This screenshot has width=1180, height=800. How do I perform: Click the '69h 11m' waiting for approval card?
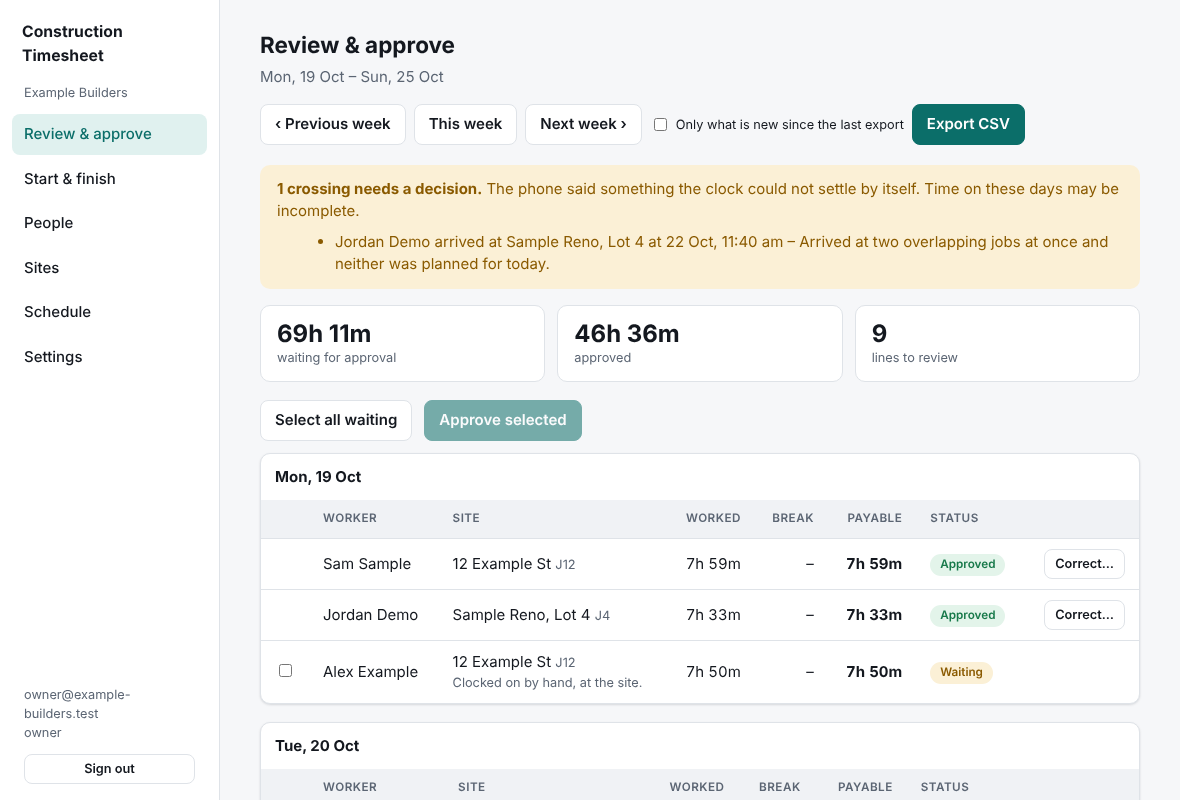403,343
